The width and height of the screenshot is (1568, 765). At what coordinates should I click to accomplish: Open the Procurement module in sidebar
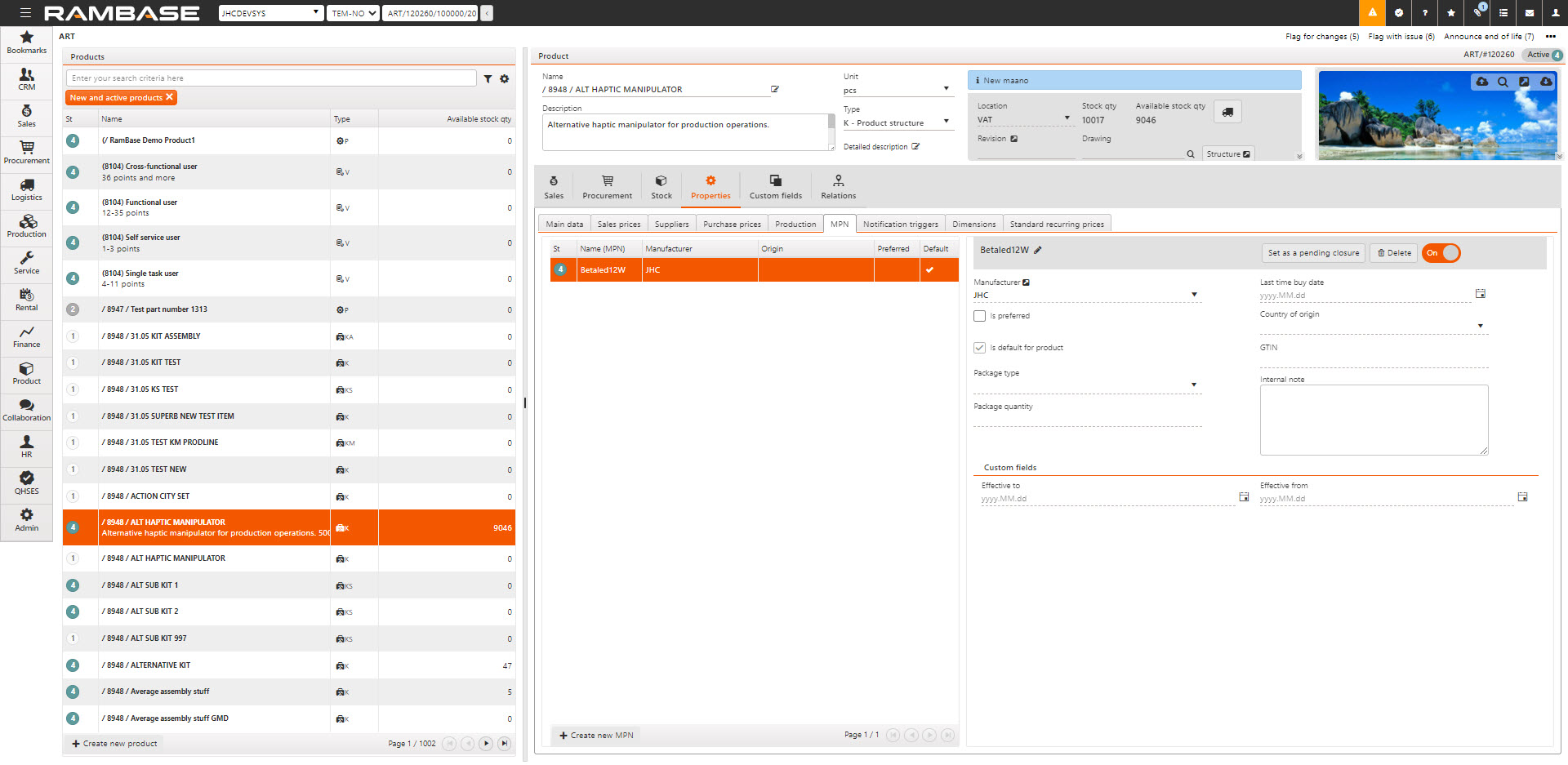26,152
